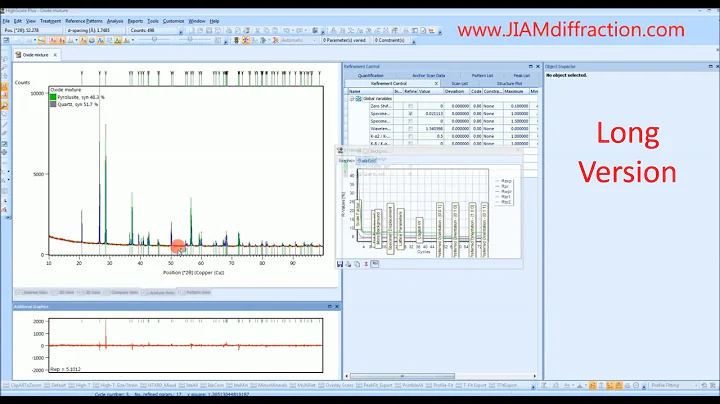
Task: Adjust the second toolbar slider handle
Action: (190, 40)
